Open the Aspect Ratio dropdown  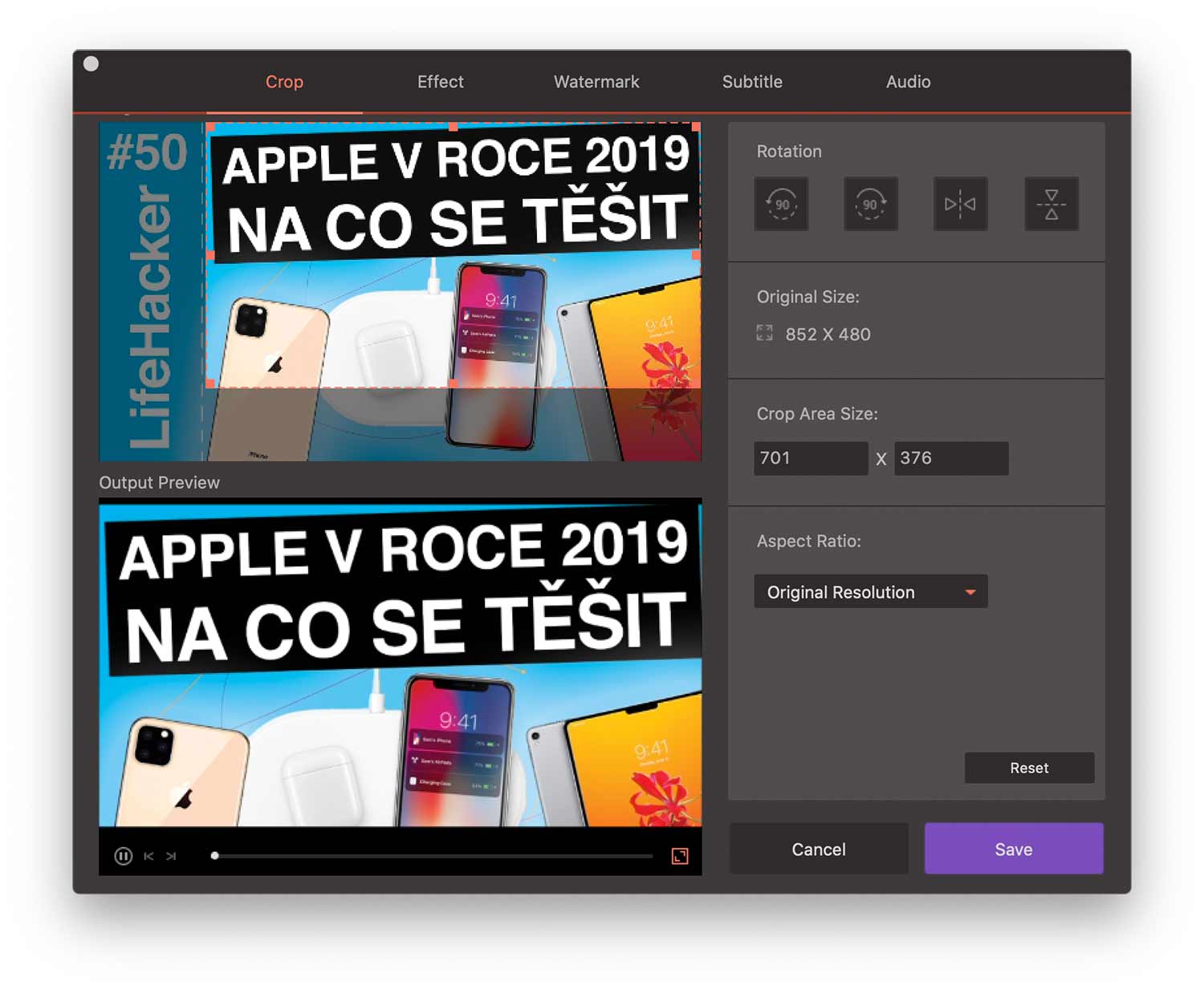tap(870, 592)
